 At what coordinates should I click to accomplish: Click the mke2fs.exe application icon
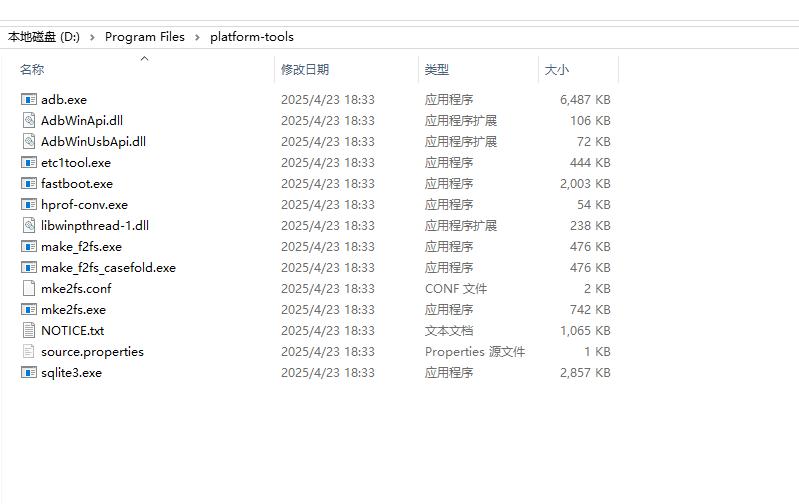click(29, 309)
